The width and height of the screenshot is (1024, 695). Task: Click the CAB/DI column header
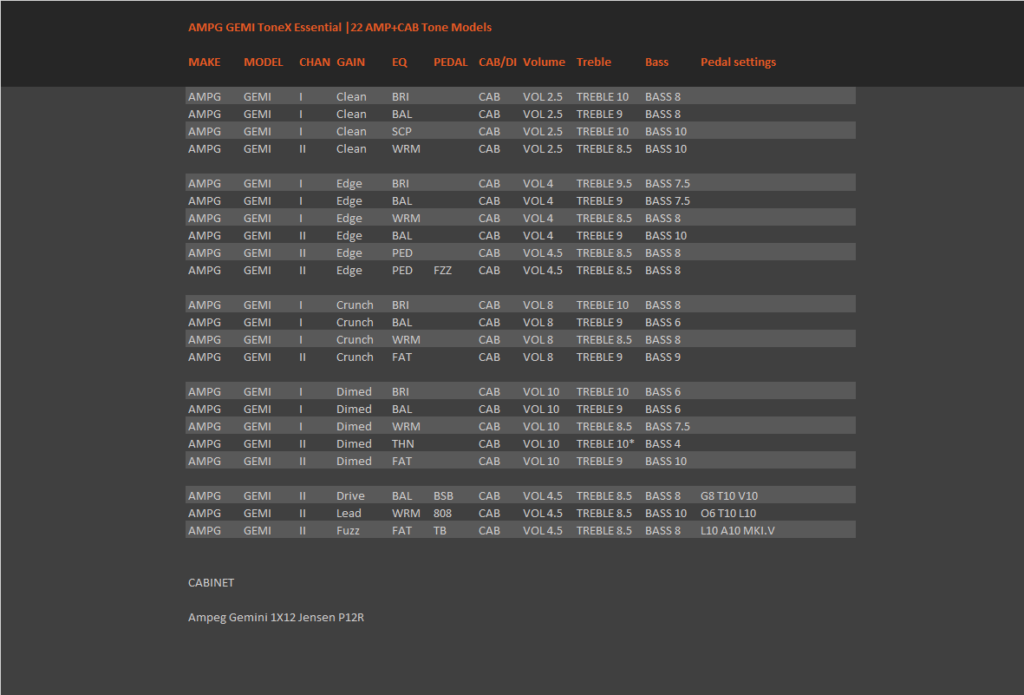pyautogui.click(x=497, y=62)
